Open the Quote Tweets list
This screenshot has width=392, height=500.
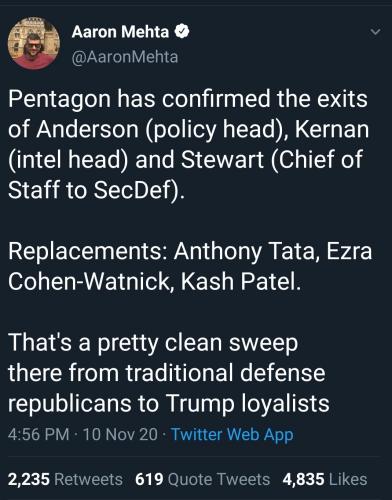coord(219,479)
